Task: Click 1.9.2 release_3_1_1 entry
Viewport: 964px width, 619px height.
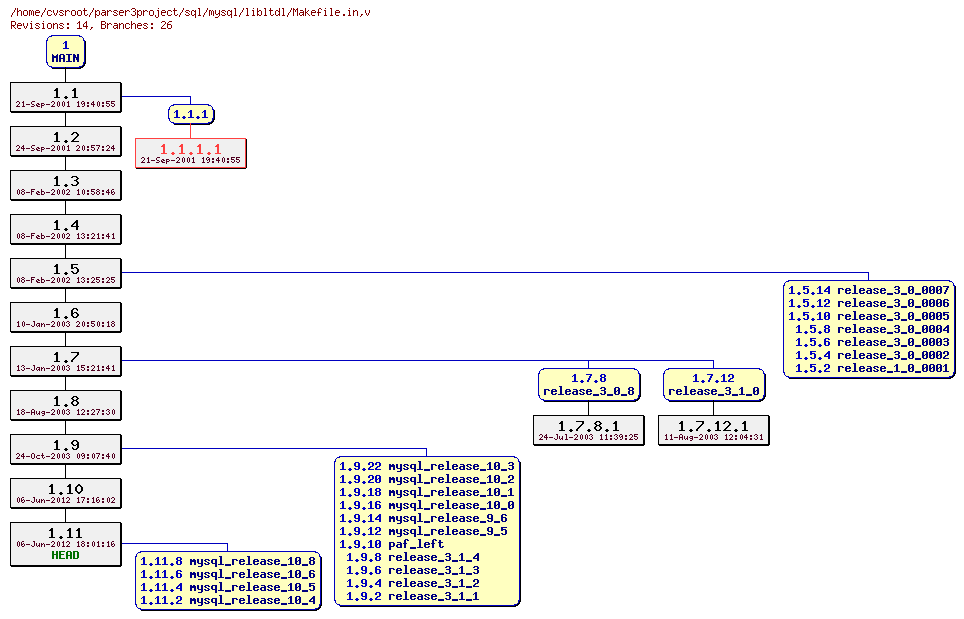Action: [x=413, y=596]
